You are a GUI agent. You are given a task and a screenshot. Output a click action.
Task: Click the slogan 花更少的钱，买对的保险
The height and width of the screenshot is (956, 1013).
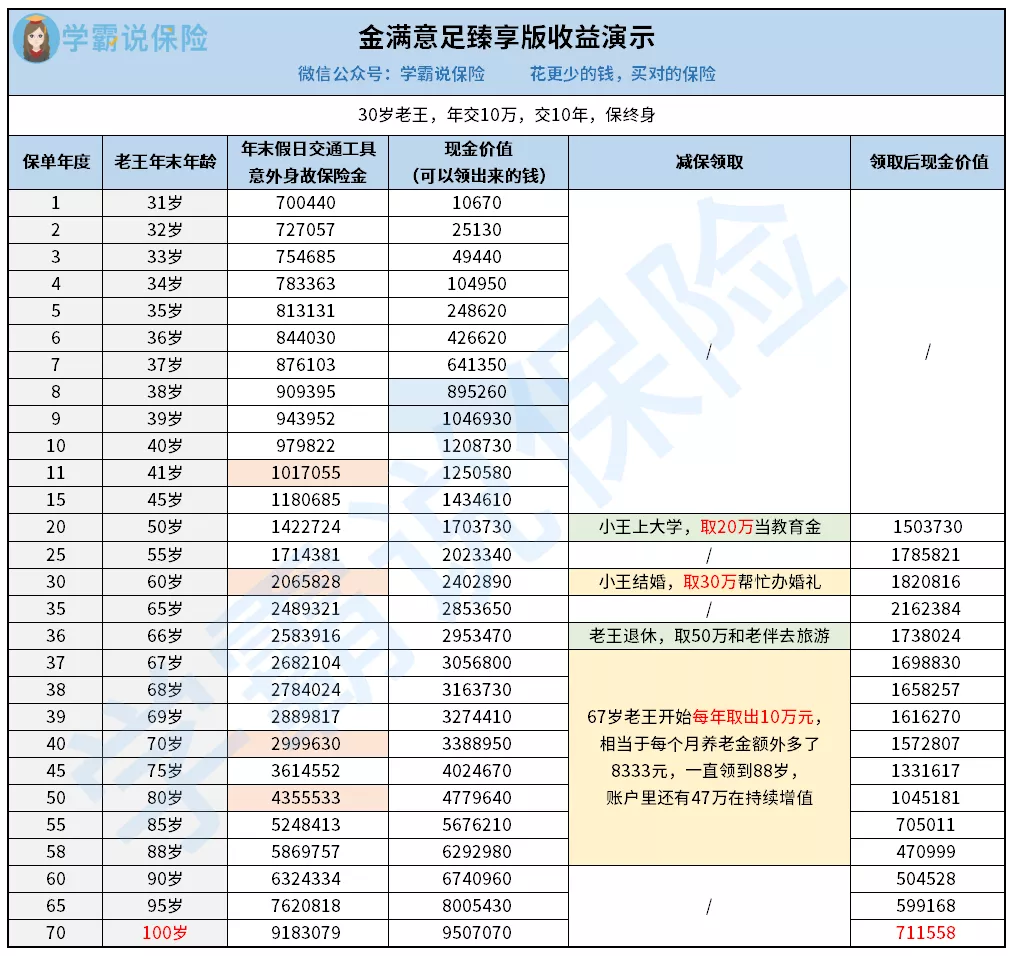pos(623,74)
